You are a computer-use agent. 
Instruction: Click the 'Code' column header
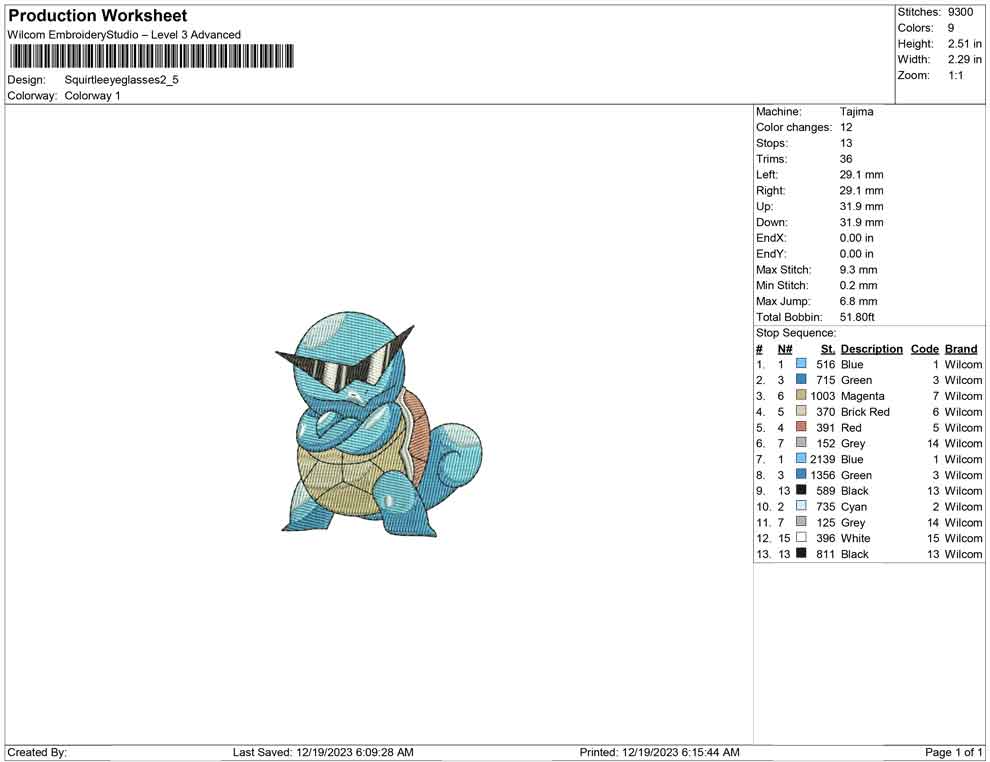click(925, 349)
